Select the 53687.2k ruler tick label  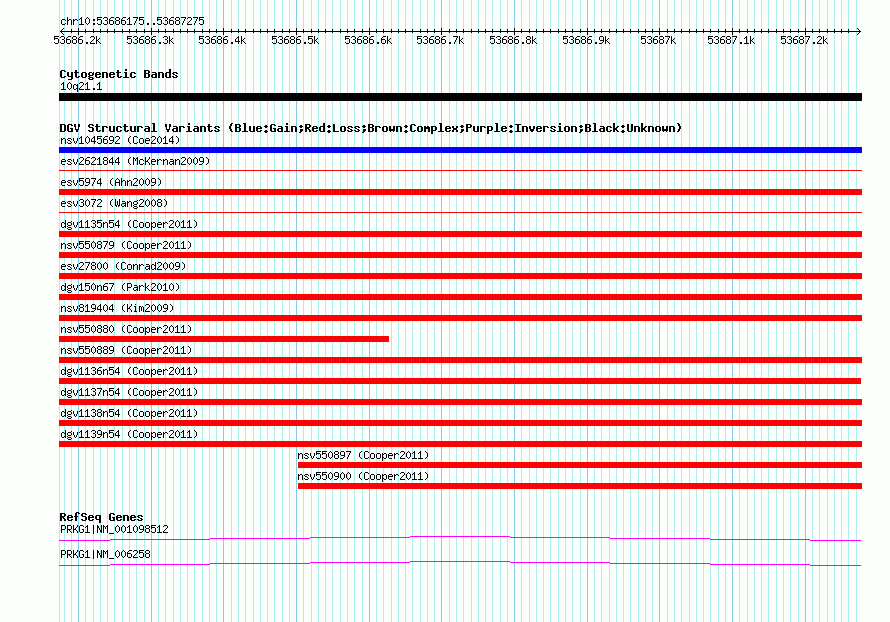804,40
